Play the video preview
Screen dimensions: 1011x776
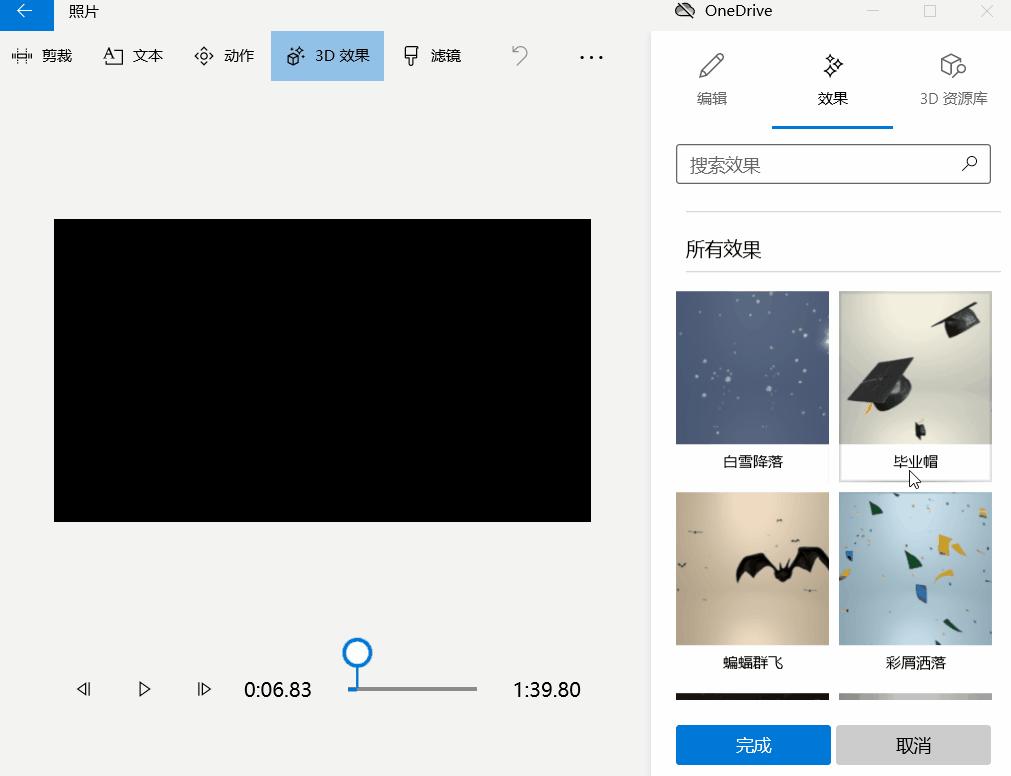pos(144,689)
